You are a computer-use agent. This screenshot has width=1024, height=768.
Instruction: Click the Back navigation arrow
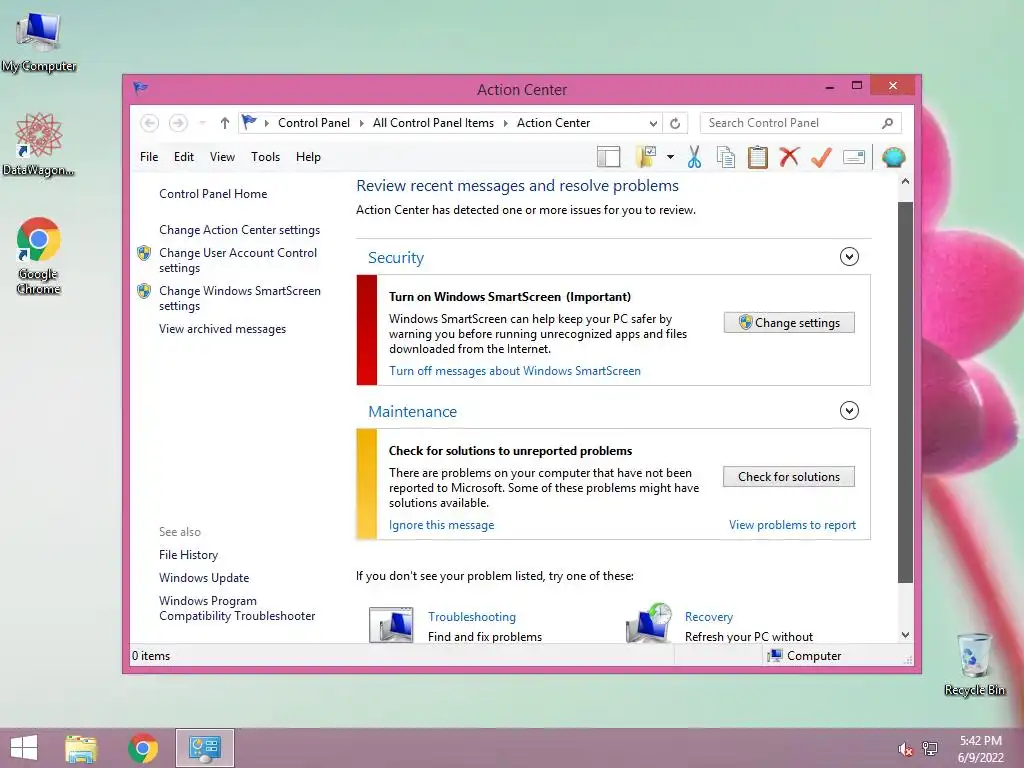coord(150,123)
